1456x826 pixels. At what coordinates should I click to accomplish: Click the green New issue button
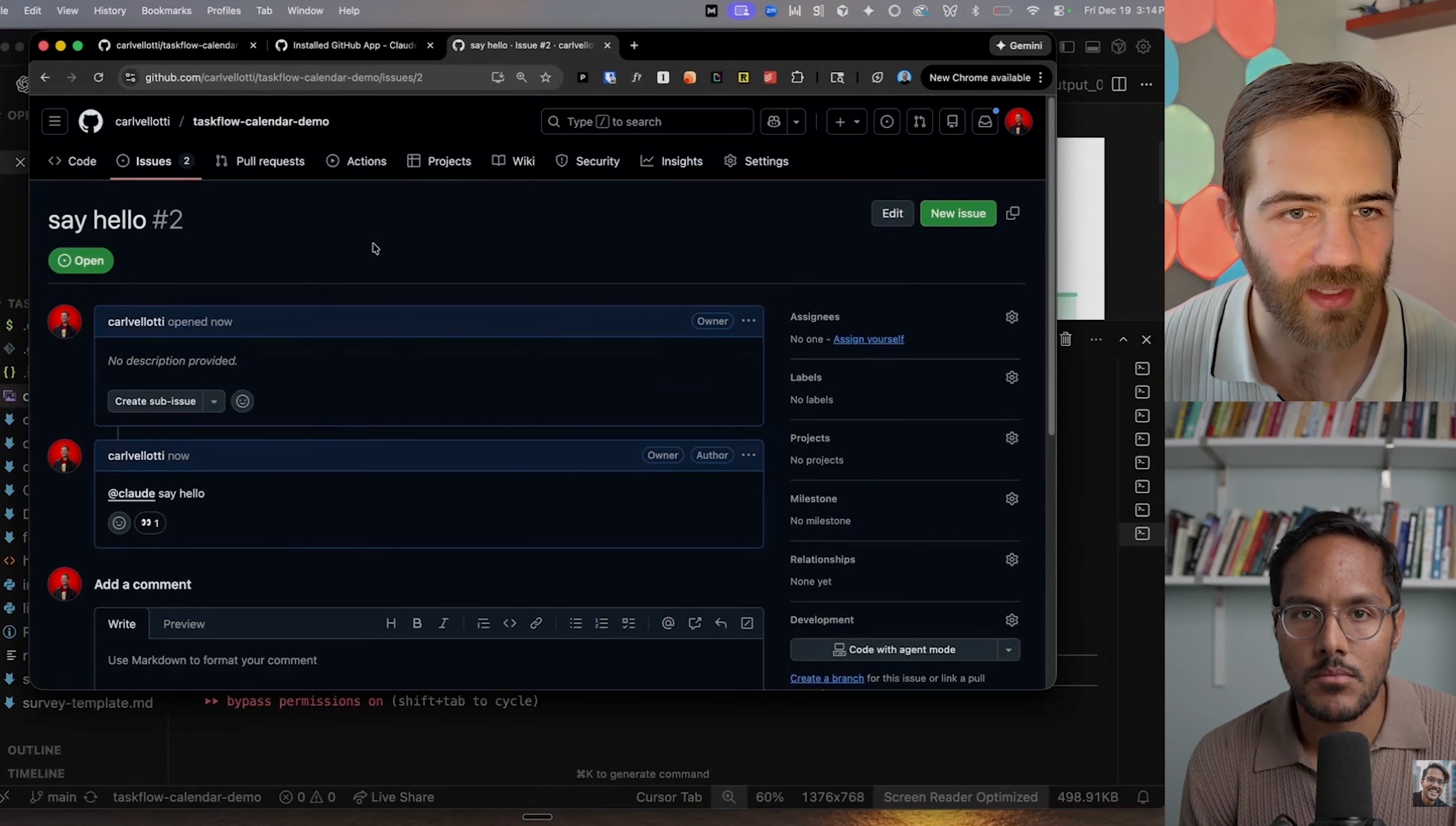click(x=958, y=213)
